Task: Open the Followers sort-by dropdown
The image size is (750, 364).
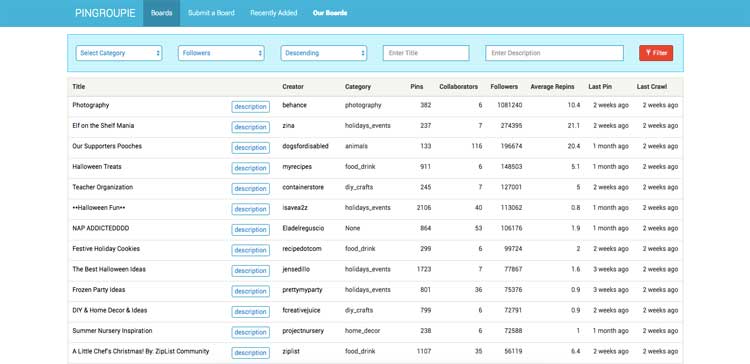Action: click(221, 53)
